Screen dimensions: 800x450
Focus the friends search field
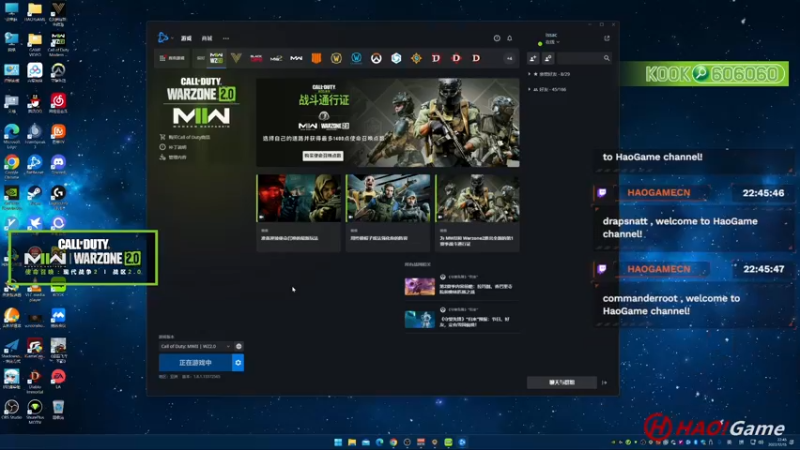point(584,59)
